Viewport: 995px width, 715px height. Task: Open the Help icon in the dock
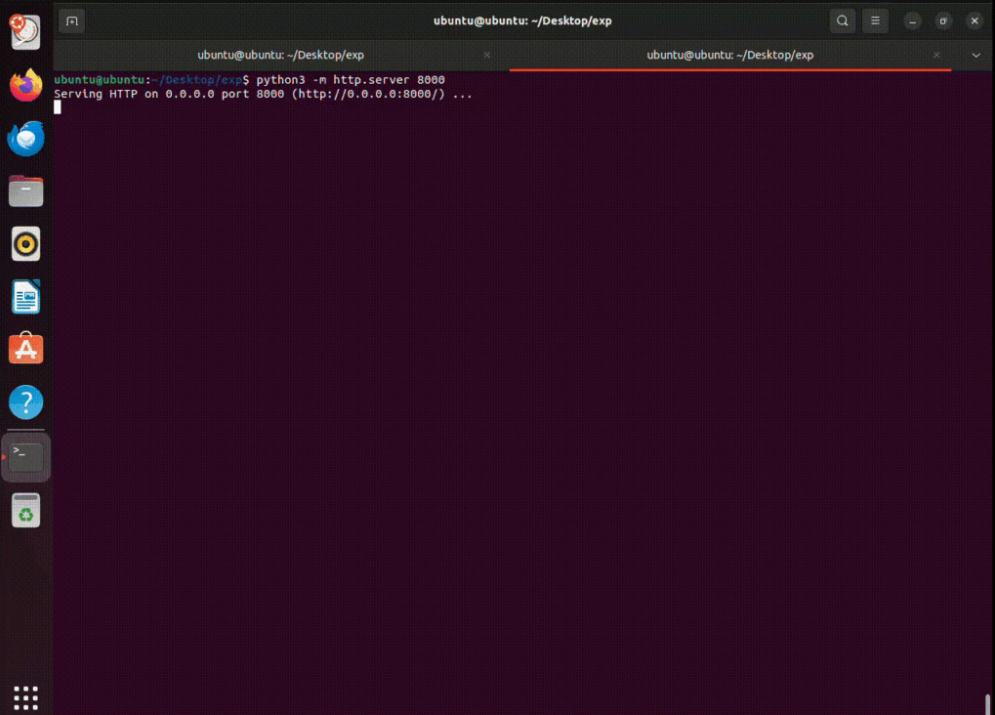(26, 403)
